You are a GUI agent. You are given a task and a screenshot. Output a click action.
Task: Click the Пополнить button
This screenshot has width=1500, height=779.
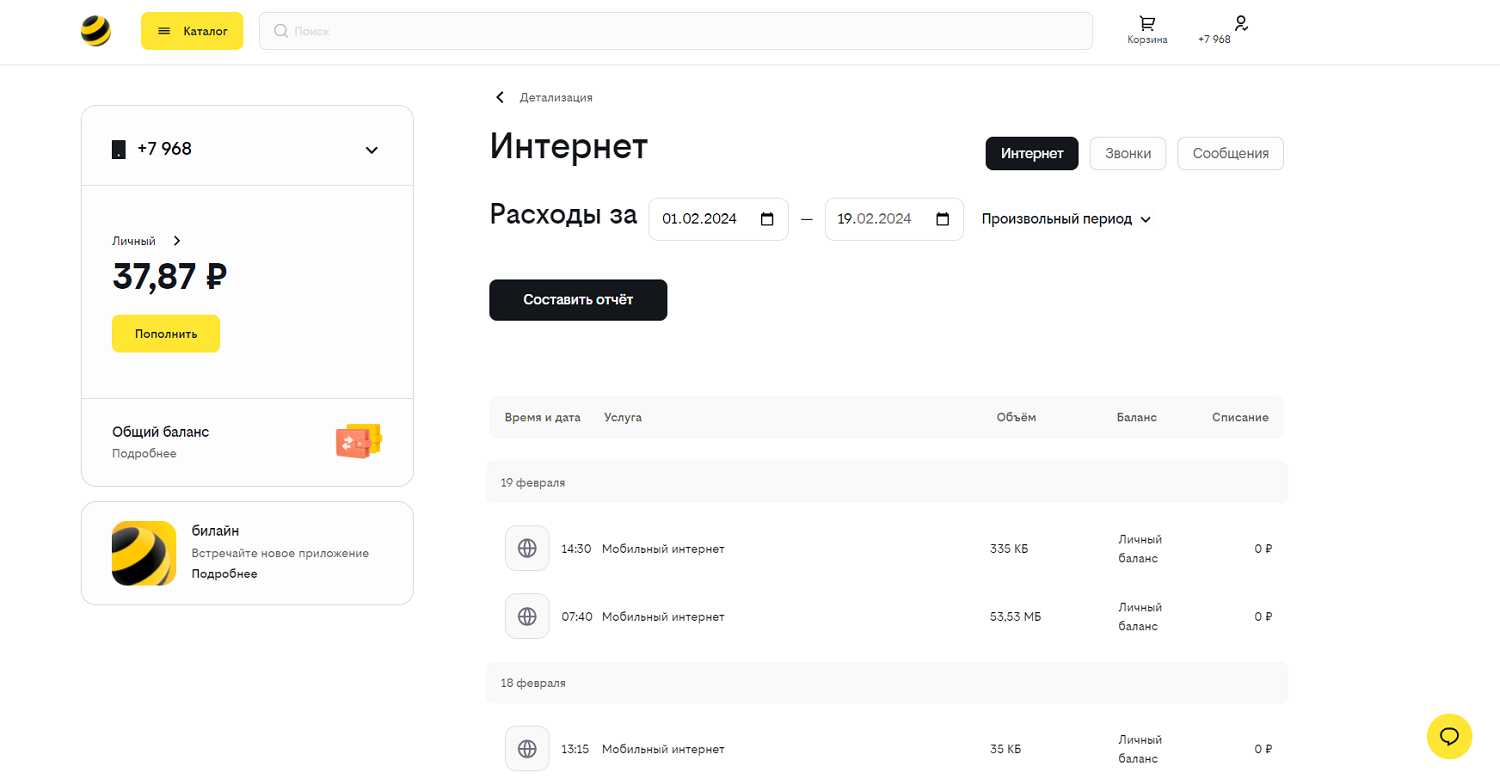coord(166,334)
